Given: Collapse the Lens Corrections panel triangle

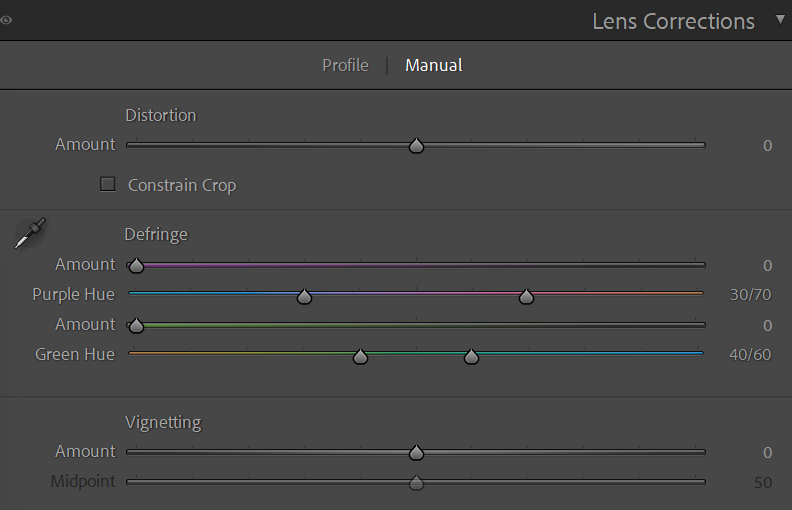Looking at the screenshot, I should click(x=780, y=20).
